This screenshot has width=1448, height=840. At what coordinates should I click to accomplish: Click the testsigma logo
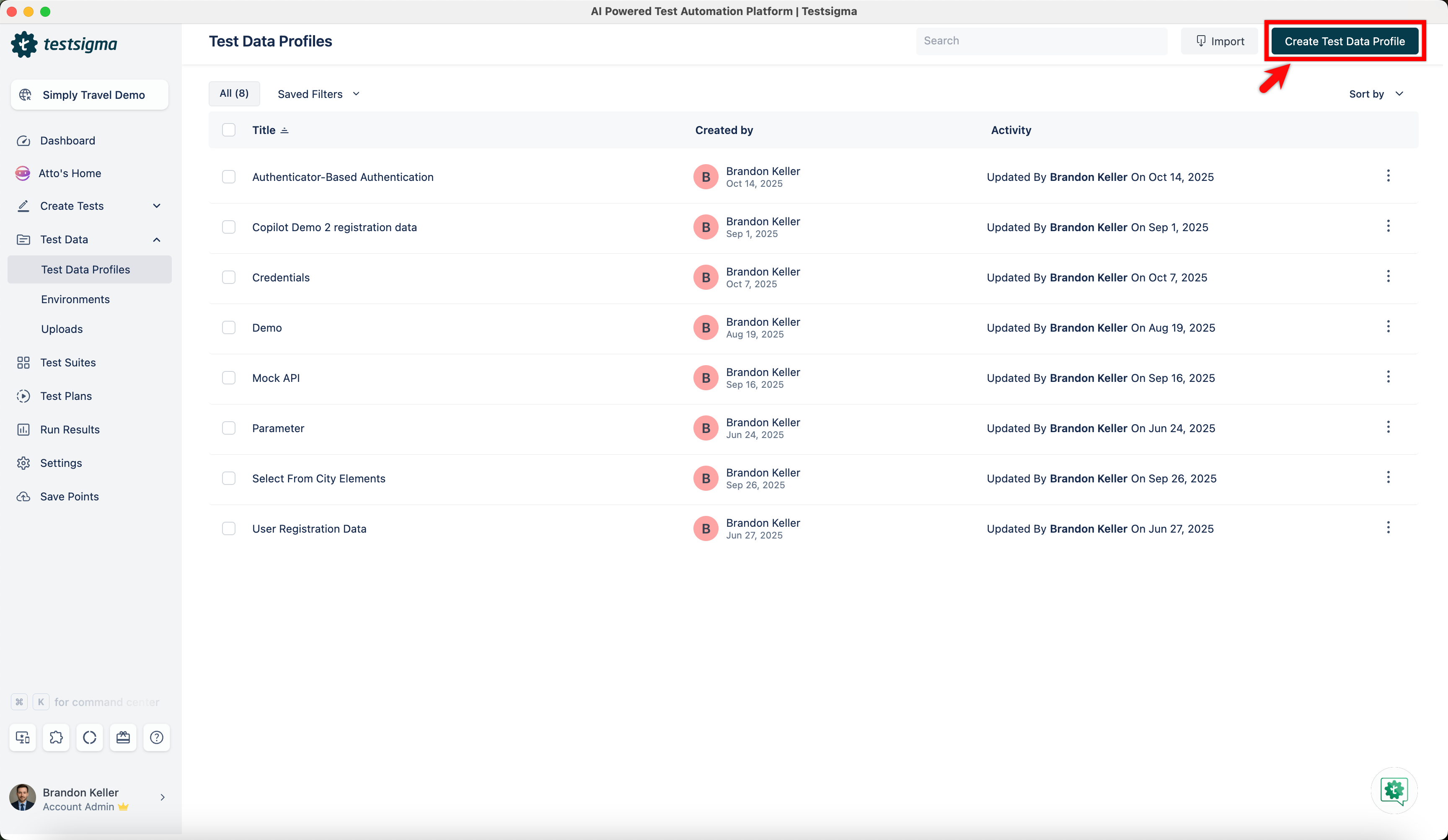tap(65, 44)
